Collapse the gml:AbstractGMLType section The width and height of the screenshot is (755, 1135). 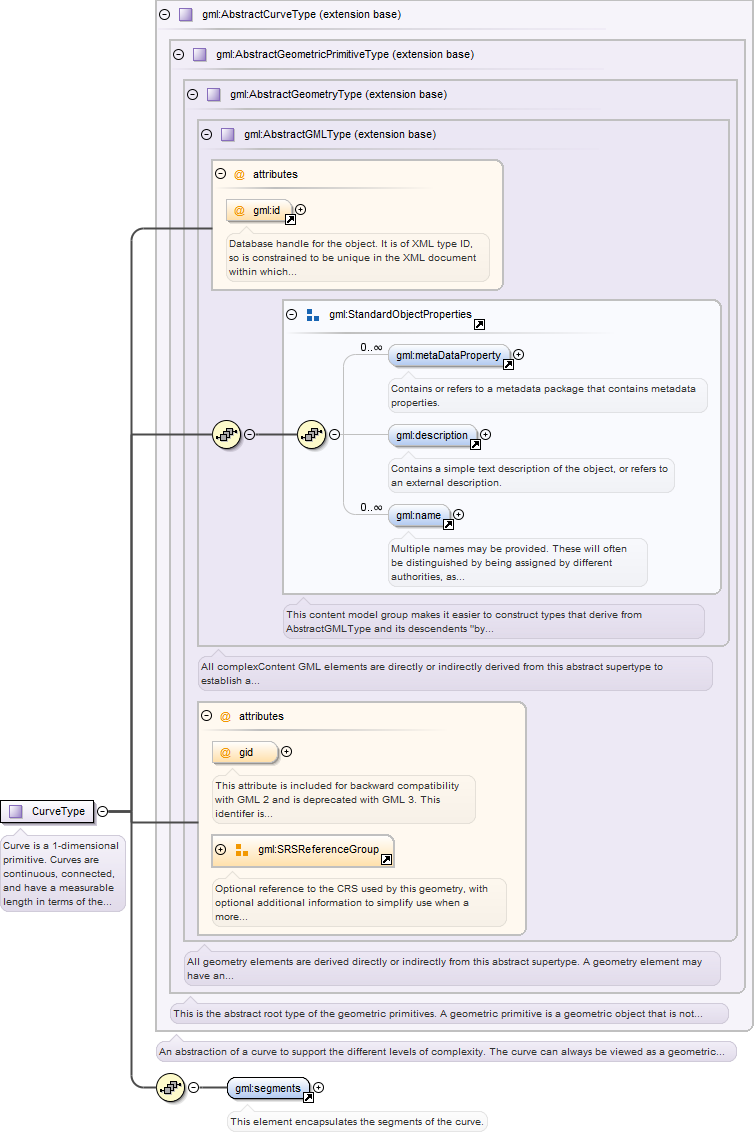206,135
